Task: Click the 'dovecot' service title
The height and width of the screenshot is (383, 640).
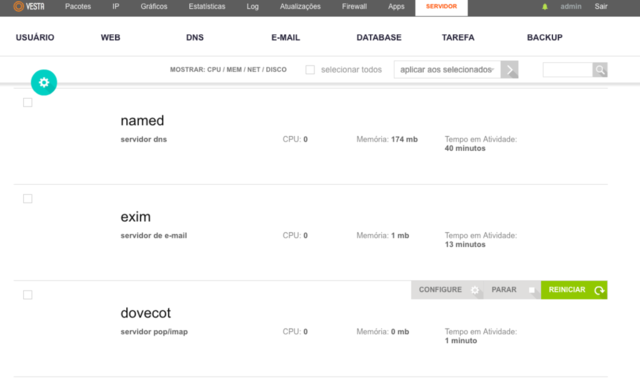Action: [x=146, y=313]
